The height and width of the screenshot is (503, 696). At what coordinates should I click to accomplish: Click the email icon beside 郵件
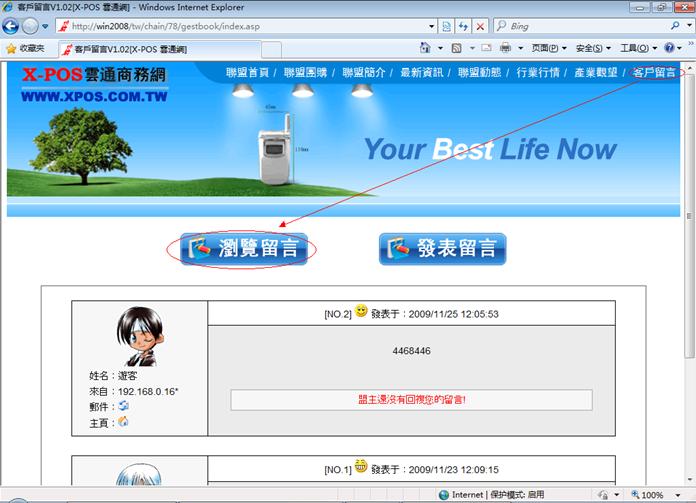(124, 406)
